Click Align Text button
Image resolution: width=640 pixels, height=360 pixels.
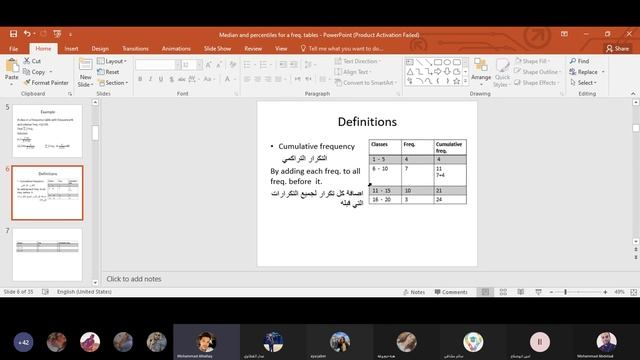pyautogui.click(x=353, y=72)
